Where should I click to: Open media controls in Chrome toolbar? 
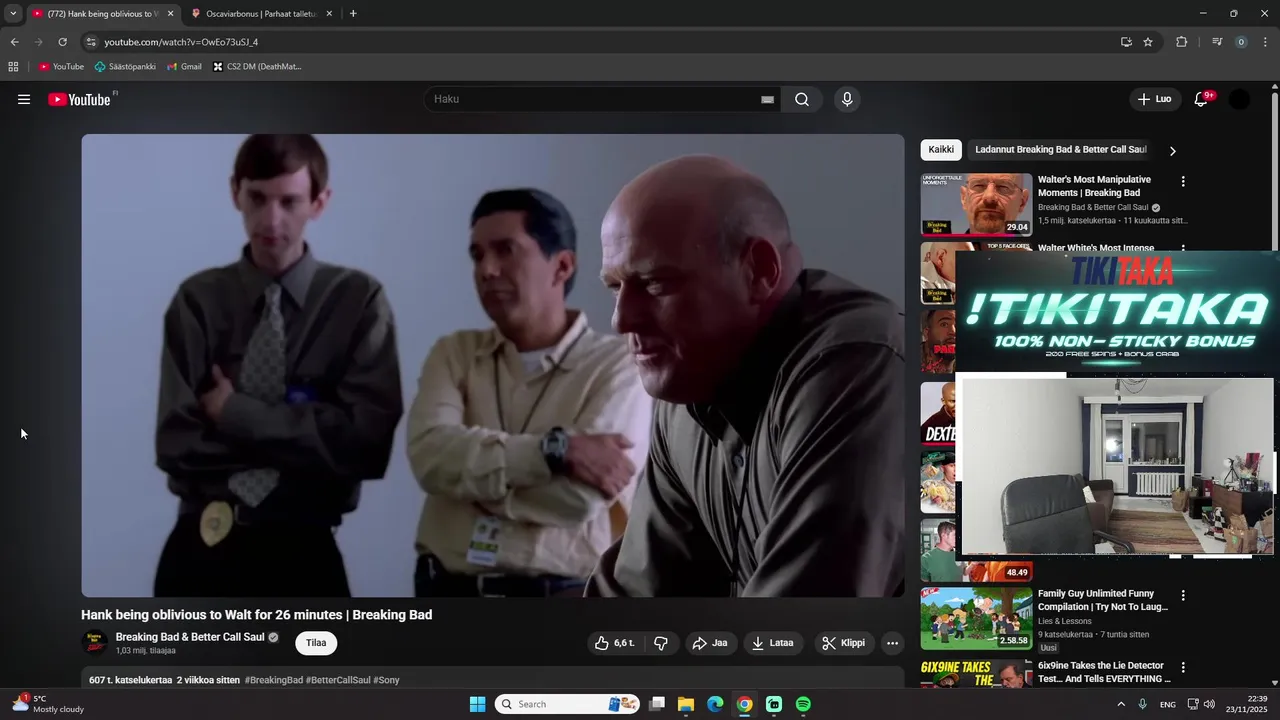(x=1217, y=42)
